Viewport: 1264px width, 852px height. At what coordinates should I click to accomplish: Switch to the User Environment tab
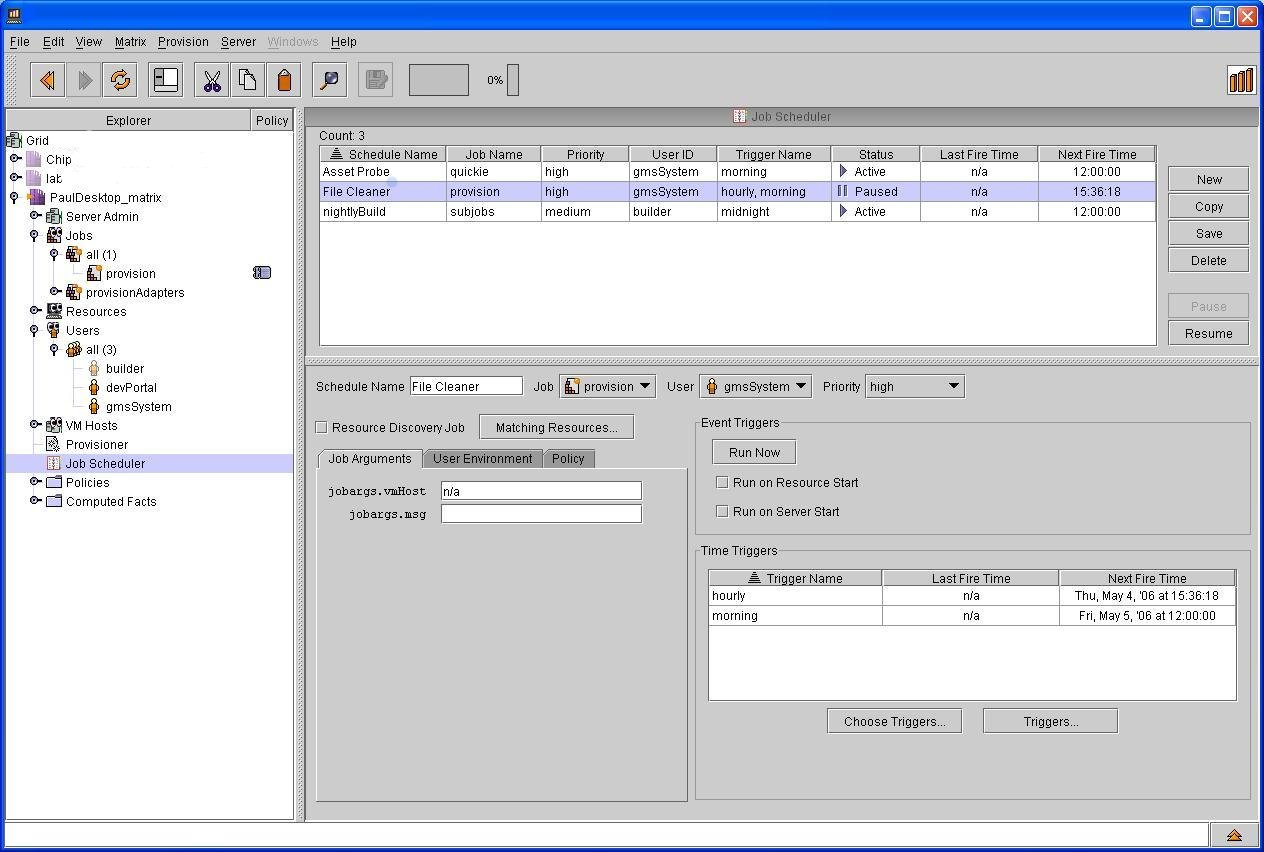pos(482,458)
